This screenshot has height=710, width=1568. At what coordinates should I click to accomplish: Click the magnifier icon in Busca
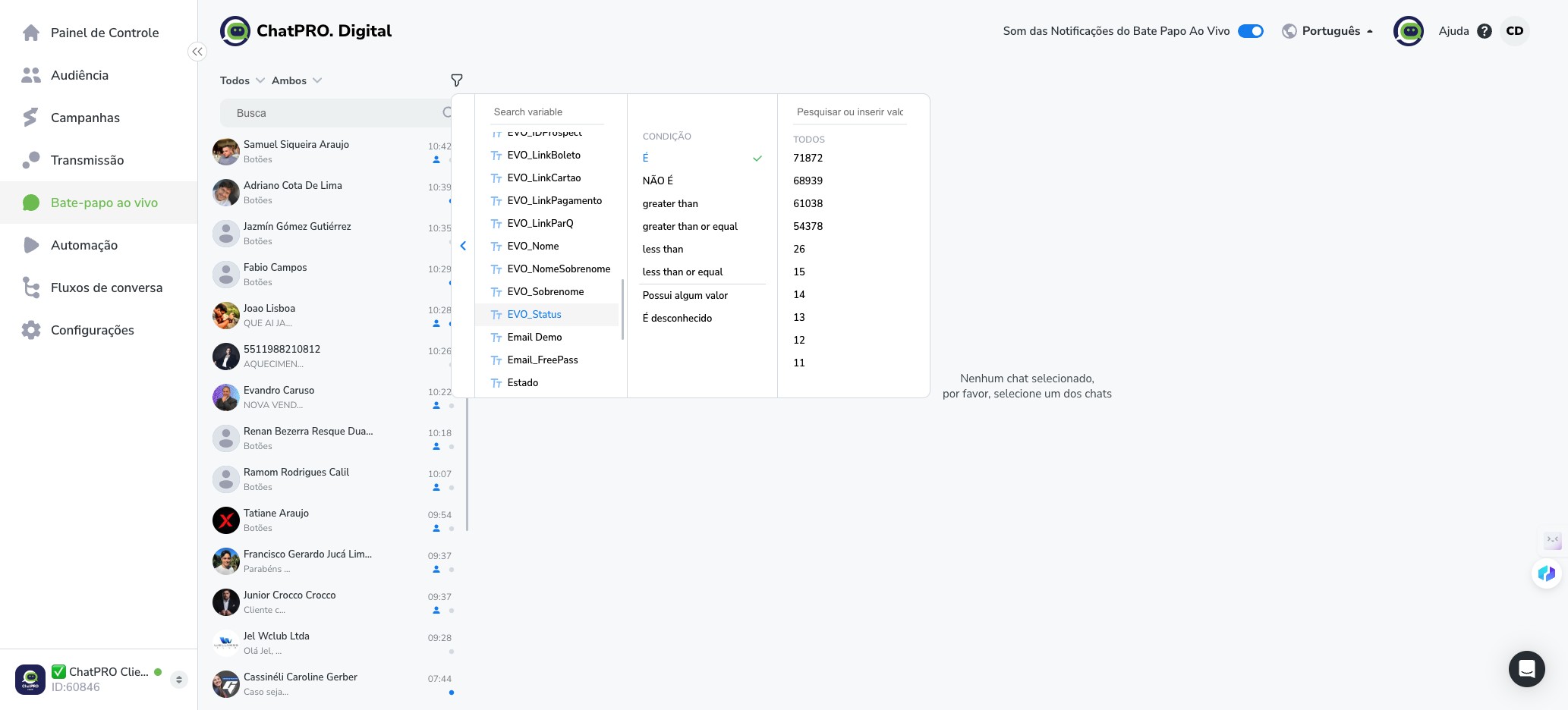(447, 112)
